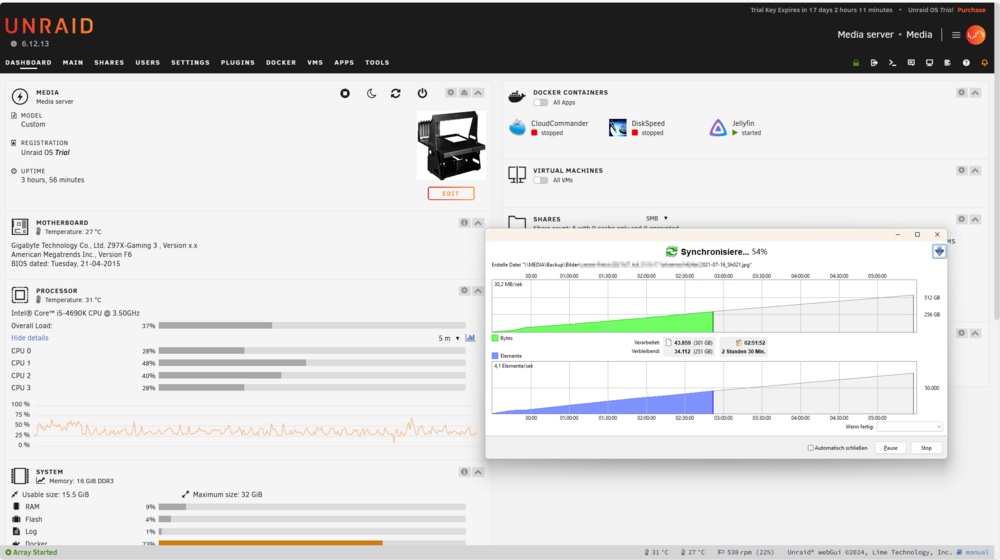Open the Shares menu tab
This screenshot has height=560, width=1000.
click(x=109, y=63)
